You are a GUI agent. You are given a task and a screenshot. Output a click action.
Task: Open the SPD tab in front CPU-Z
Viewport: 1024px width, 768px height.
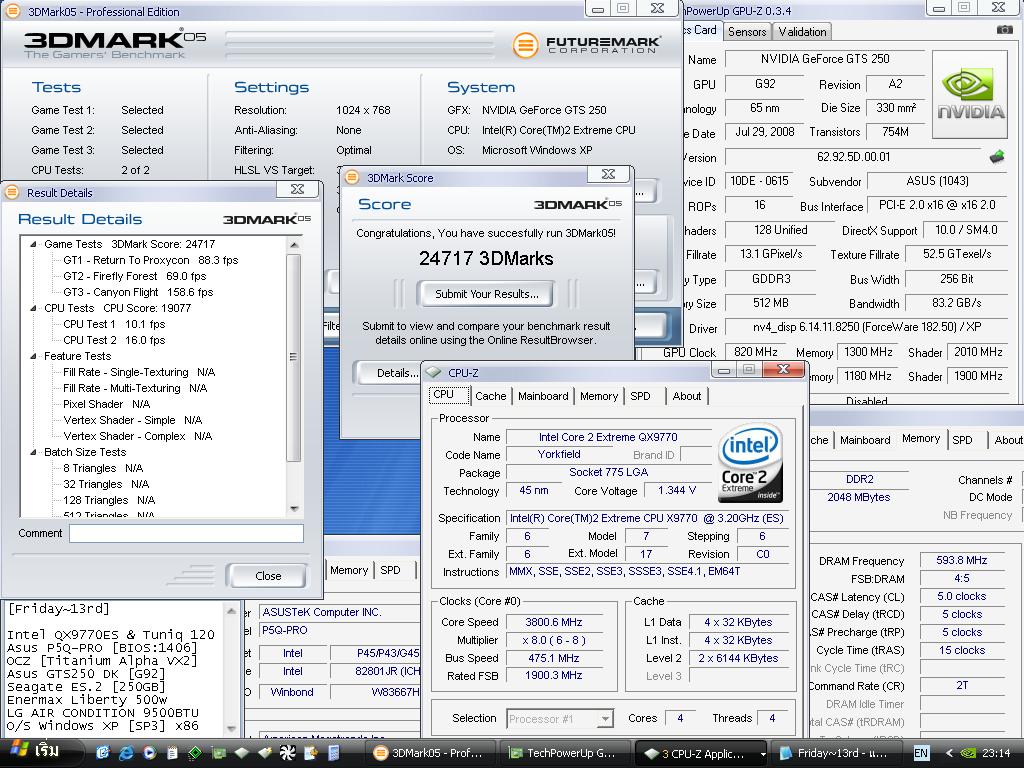(x=640, y=396)
